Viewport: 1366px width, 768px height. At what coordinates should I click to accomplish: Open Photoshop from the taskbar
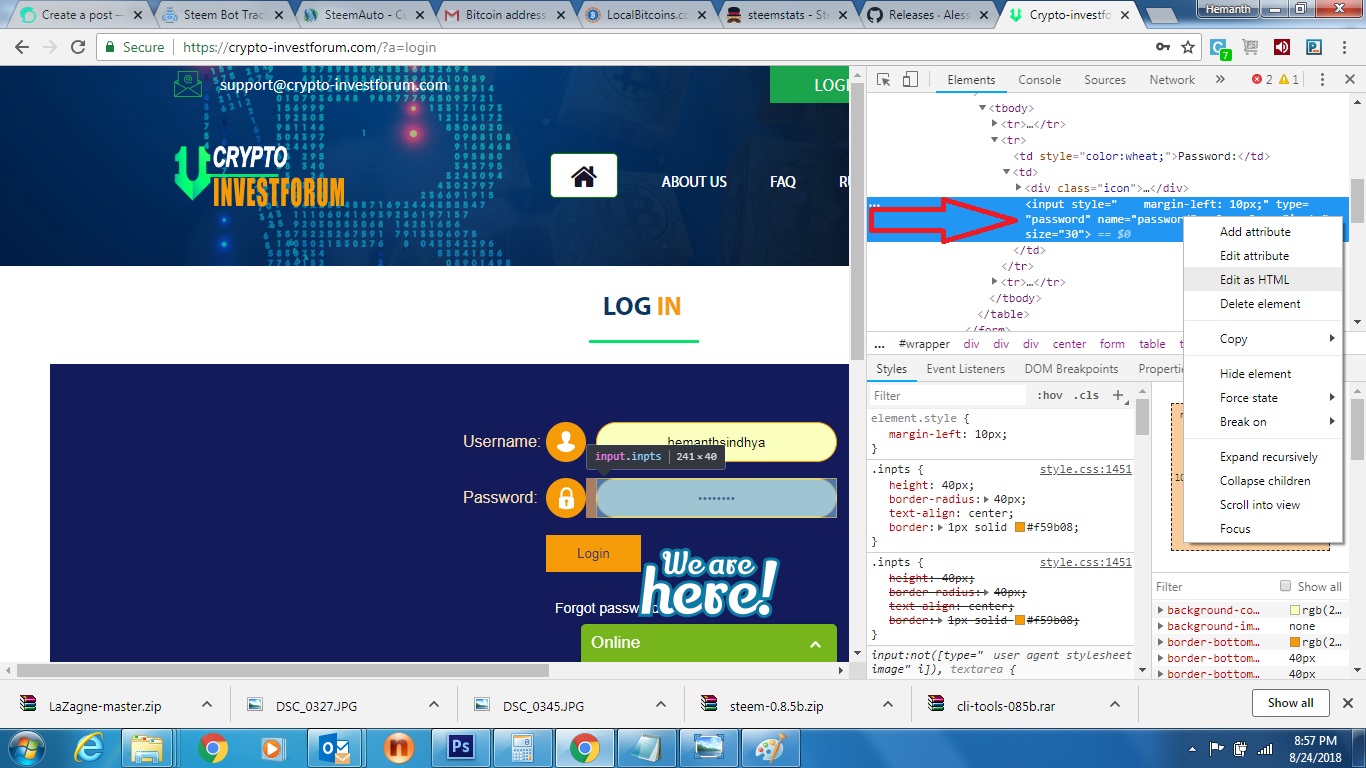(x=461, y=747)
